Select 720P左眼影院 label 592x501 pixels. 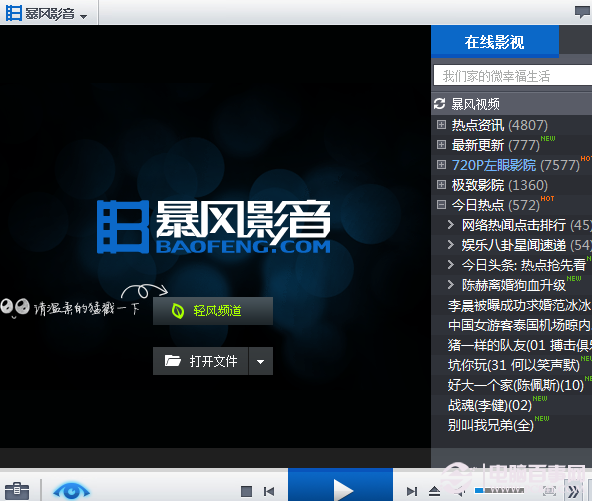tap(494, 165)
